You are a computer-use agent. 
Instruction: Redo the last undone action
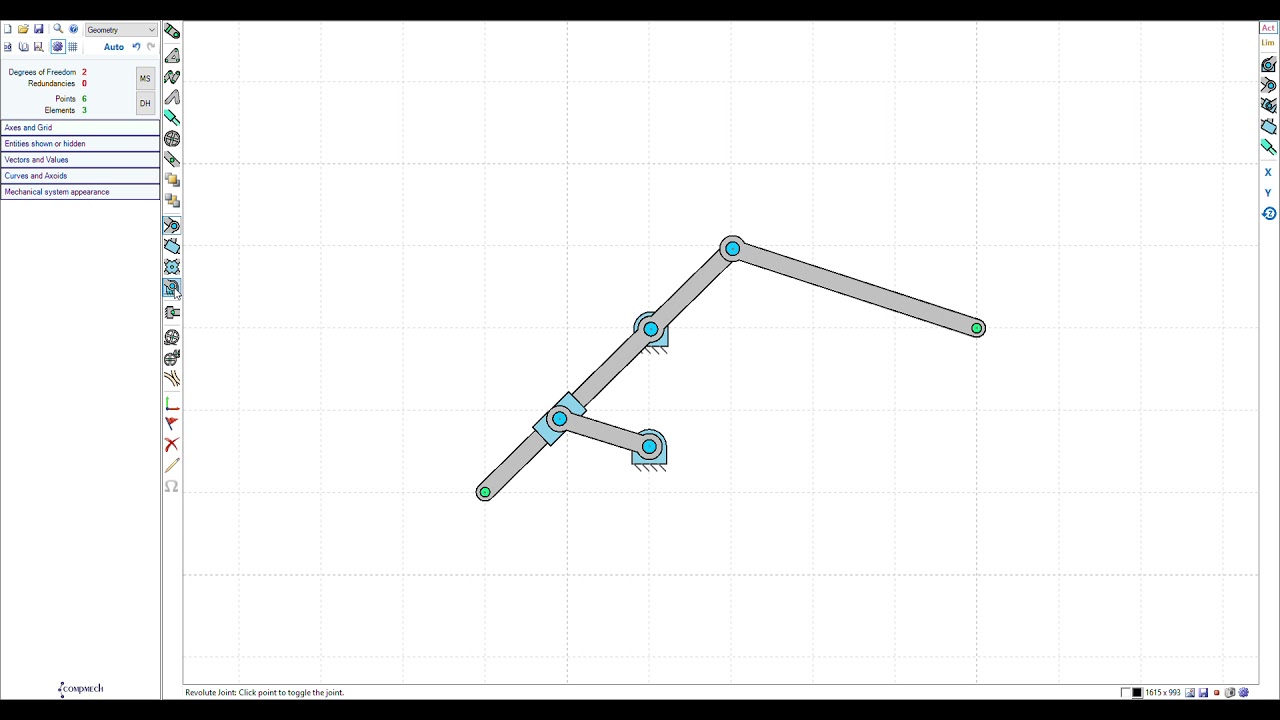point(151,47)
